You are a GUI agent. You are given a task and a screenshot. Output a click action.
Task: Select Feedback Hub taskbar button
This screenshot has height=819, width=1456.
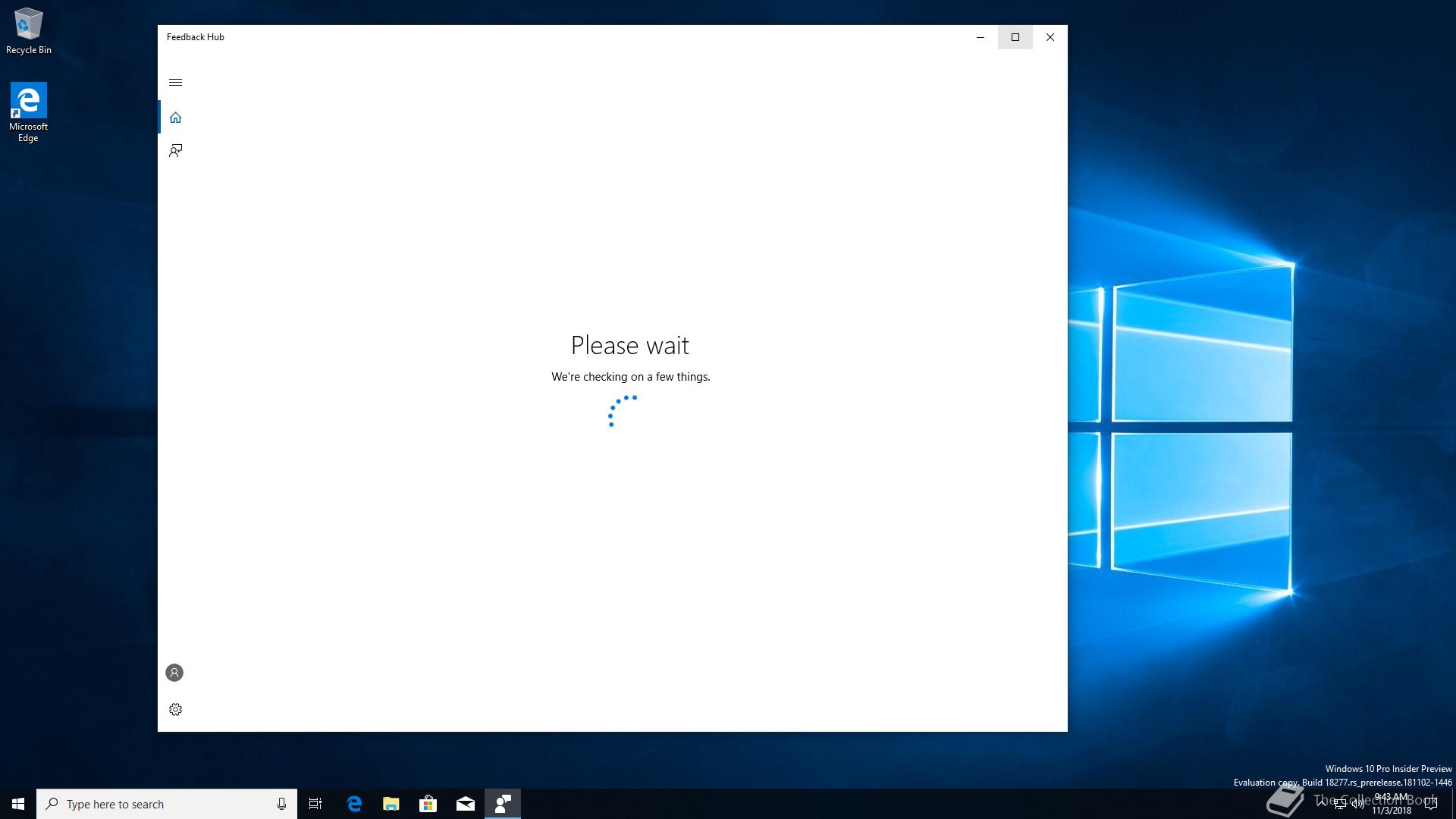tap(503, 804)
